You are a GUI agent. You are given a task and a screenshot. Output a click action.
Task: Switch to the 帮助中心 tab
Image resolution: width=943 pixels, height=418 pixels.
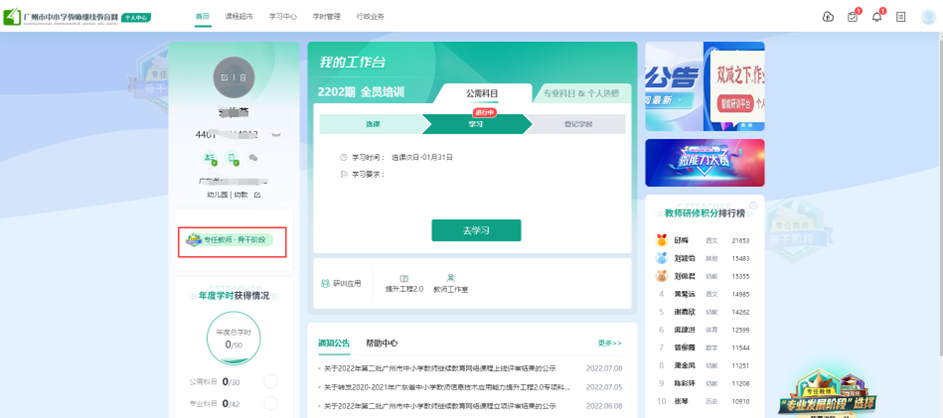click(x=381, y=343)
